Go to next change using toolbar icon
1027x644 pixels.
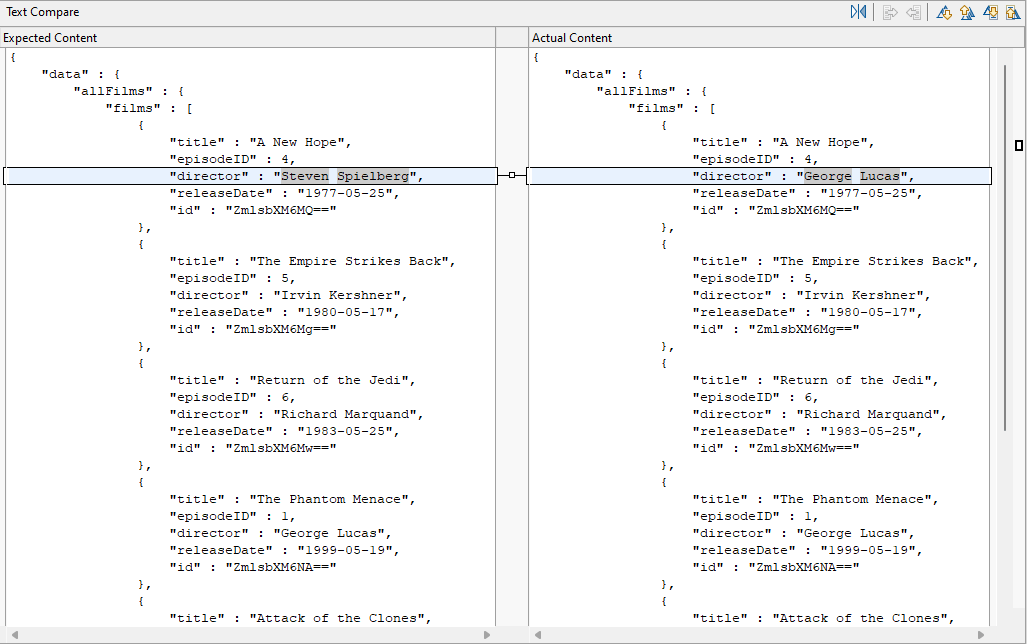tap(990, 12)
